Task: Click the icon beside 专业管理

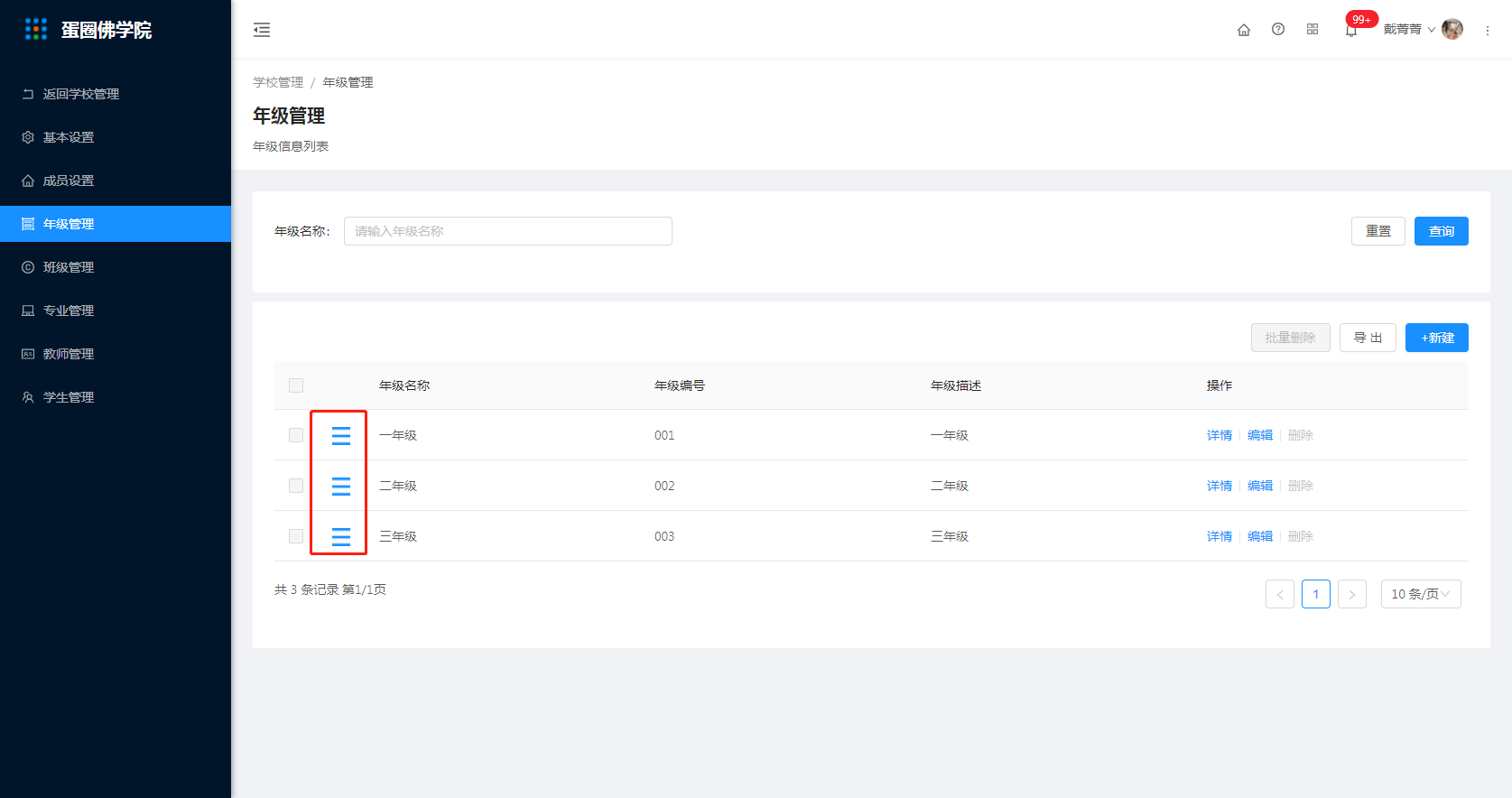Action: point(28,311)
